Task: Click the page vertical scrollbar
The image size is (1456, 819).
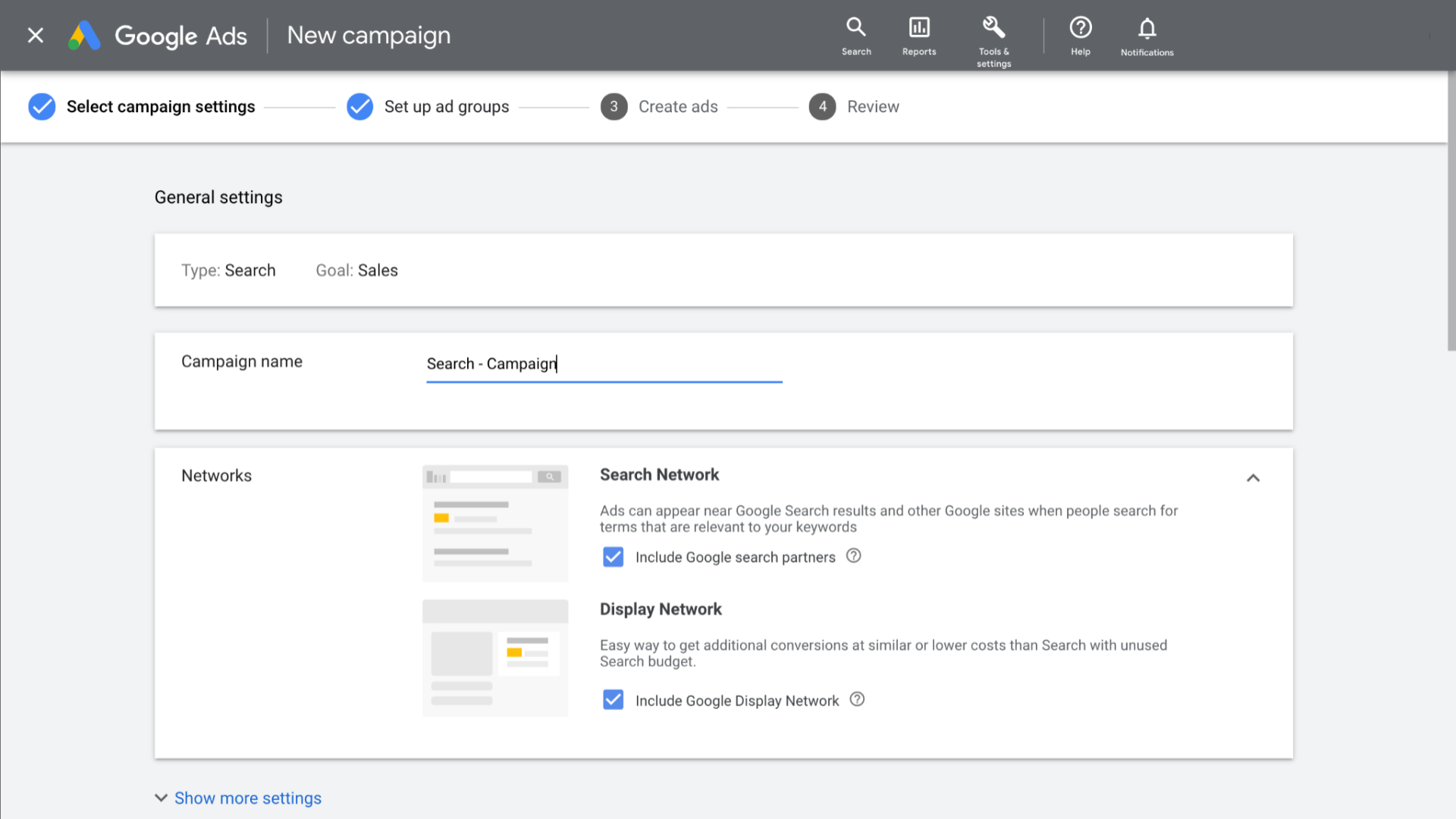Action: pyautogui.click(x=1451, y=212)
